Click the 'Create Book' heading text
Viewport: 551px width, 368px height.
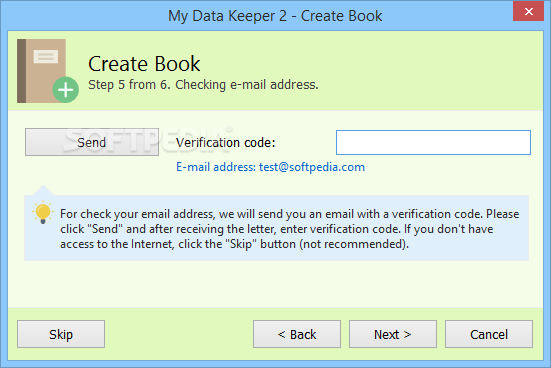click(x=144, y=64)
